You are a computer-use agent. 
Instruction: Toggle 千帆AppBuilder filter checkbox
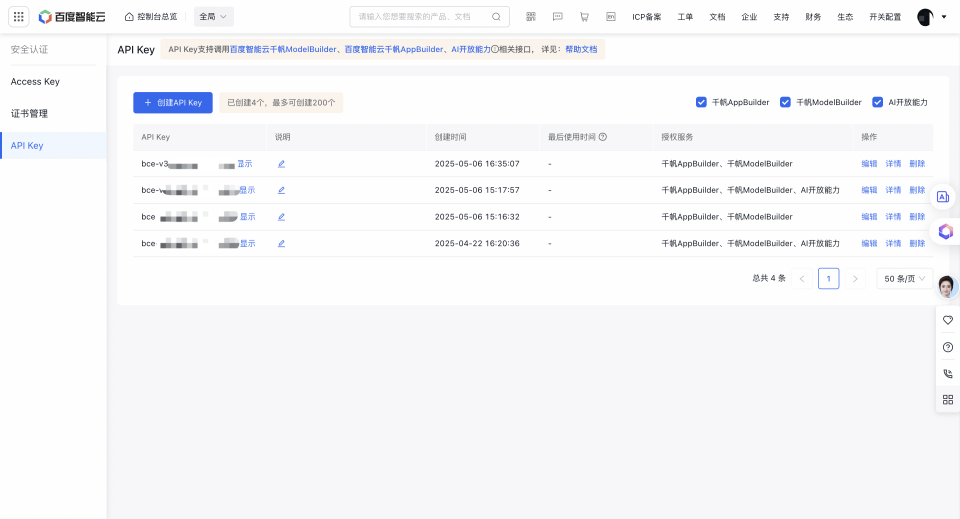click(701, 102)
